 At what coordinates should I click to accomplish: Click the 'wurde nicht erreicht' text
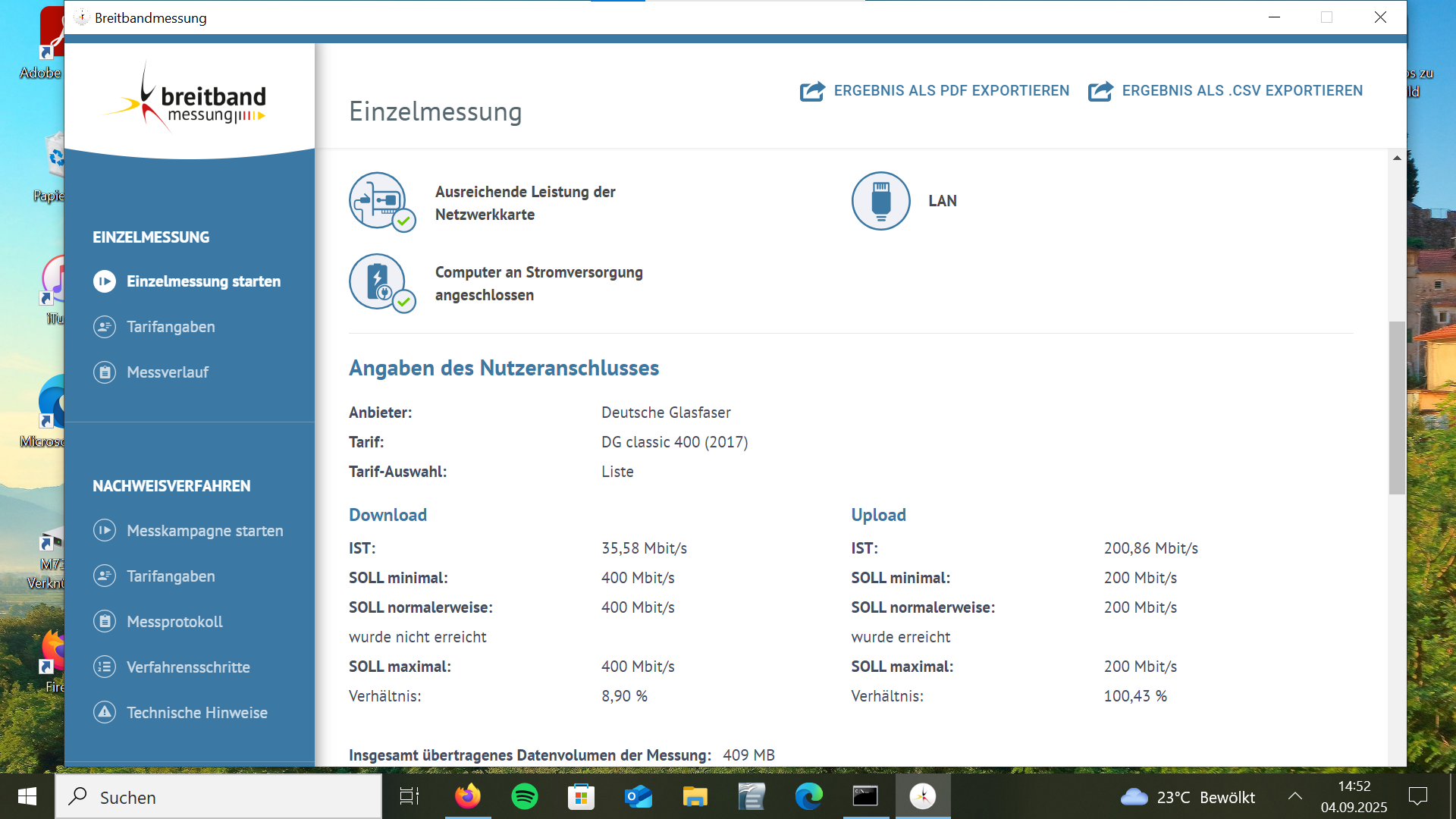pos(418,637)
